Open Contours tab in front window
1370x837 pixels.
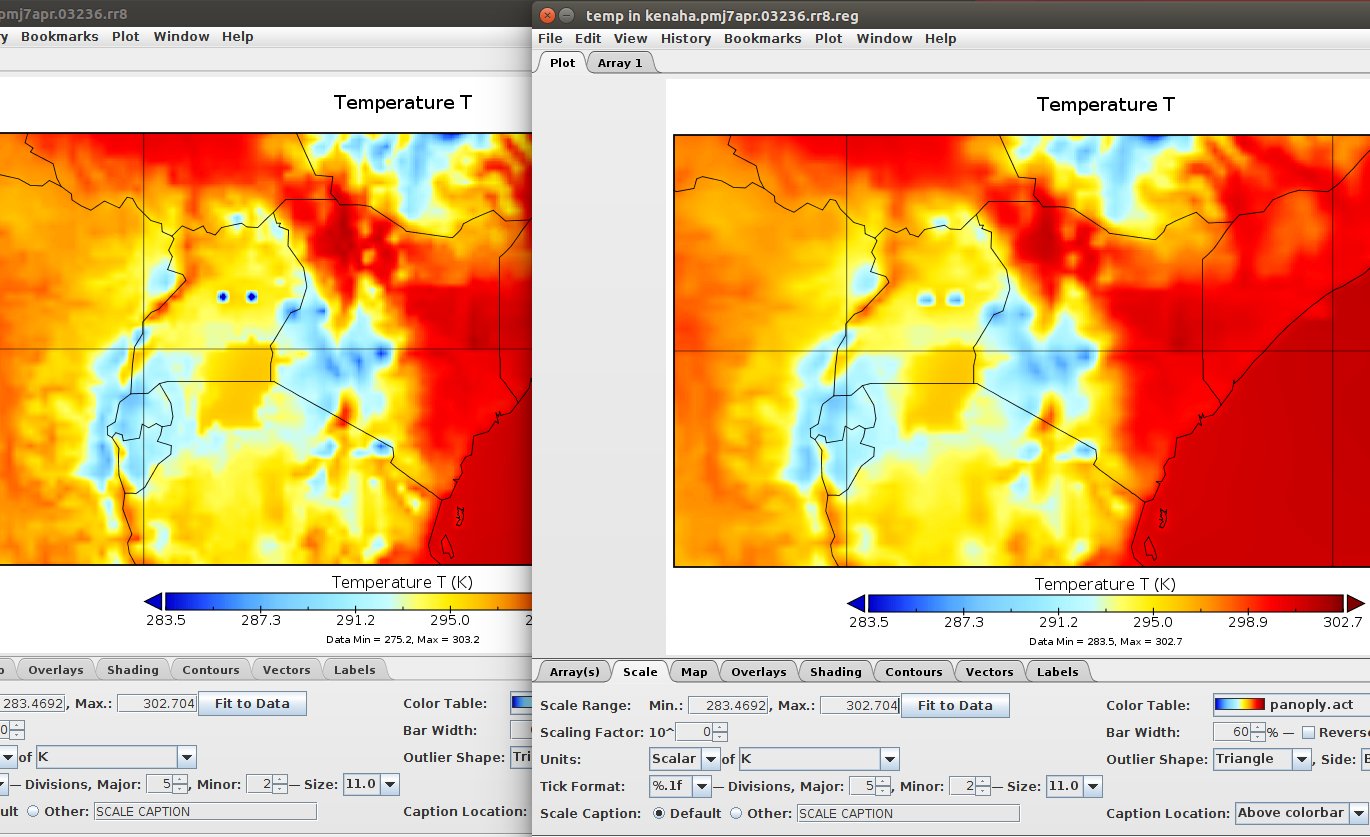click(x=913, y=672)
